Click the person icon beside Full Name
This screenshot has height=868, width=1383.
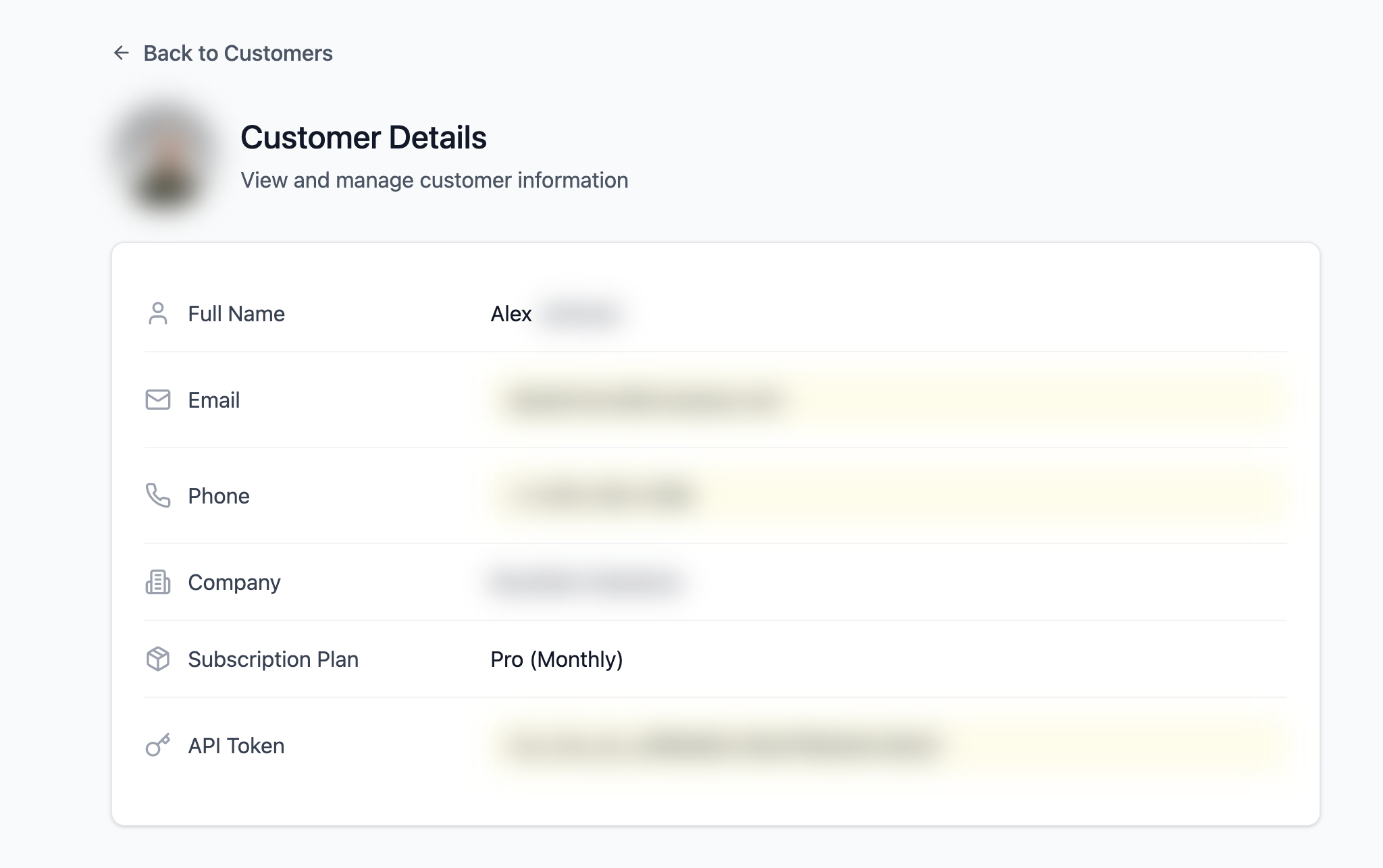(x=157, y=314)
